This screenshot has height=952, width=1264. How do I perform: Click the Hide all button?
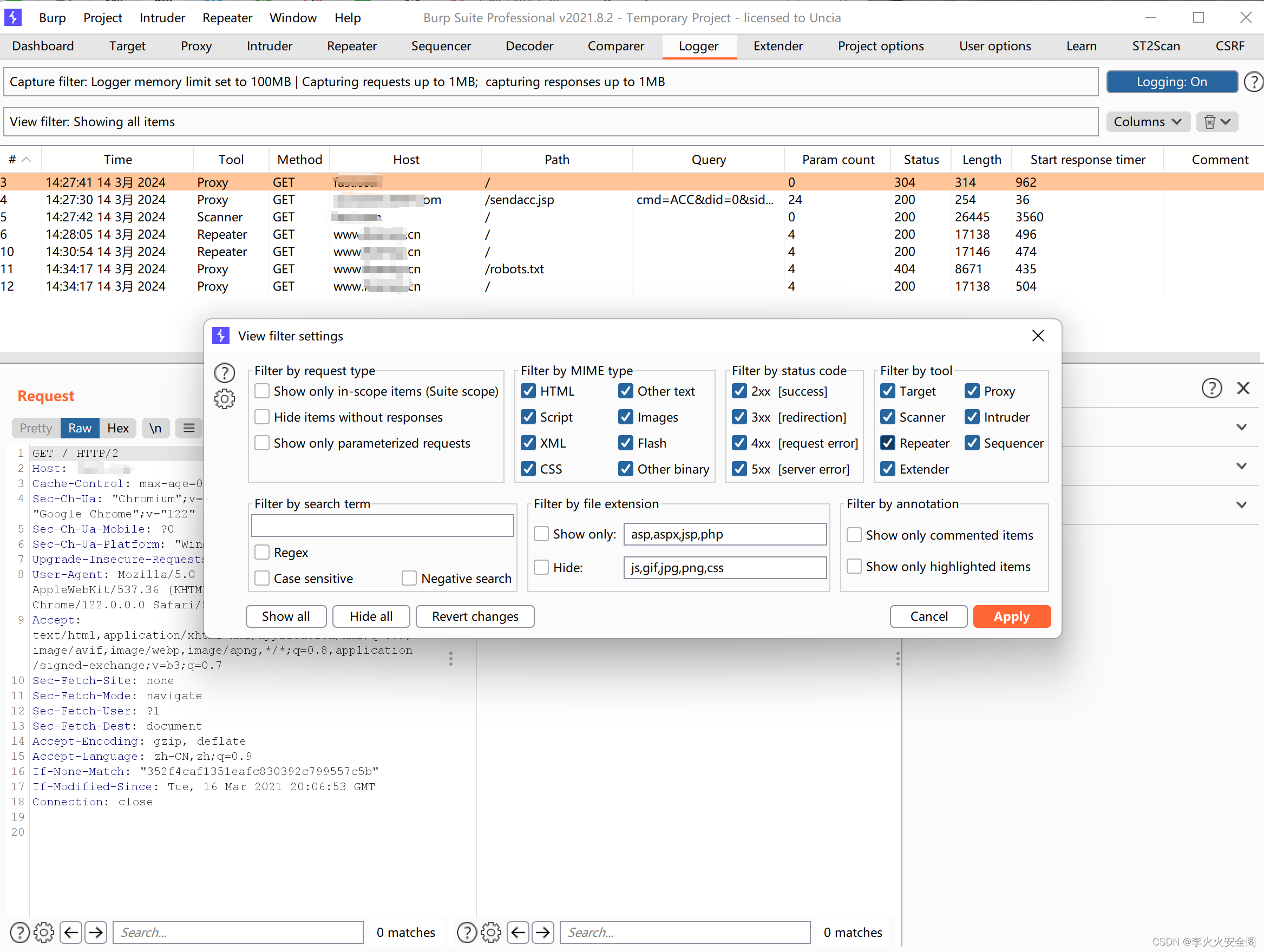[x=371, y=616]
